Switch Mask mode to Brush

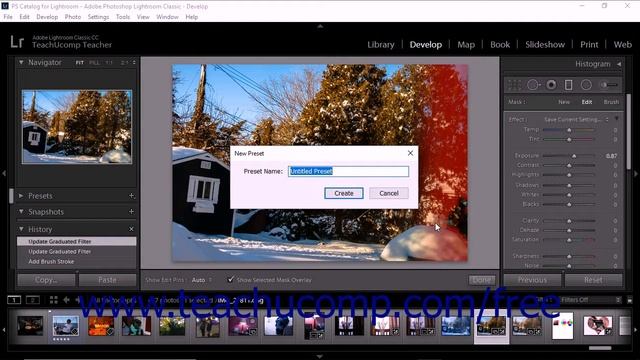point(611,102)
